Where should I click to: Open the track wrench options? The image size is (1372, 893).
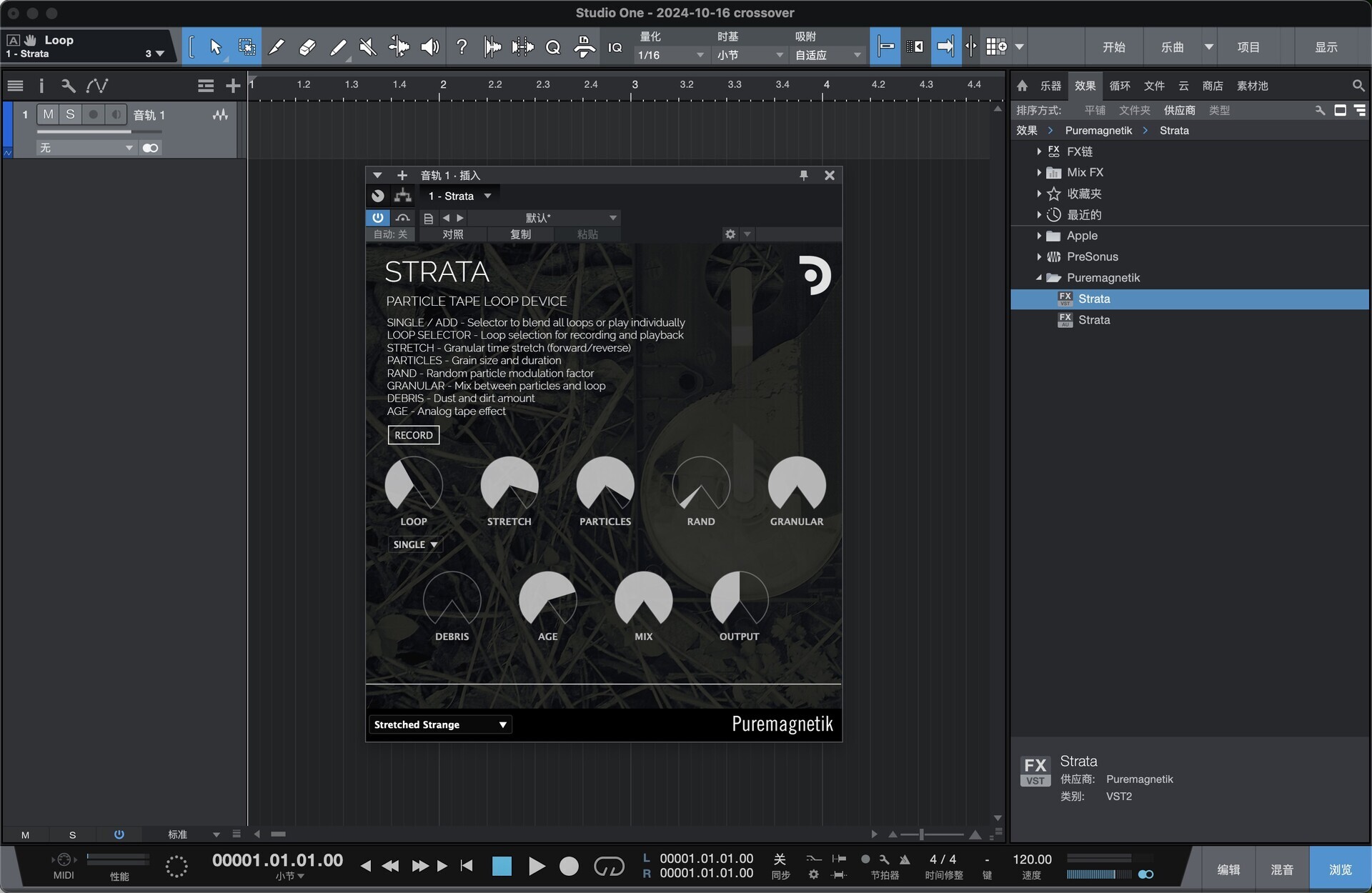(68, 86)
